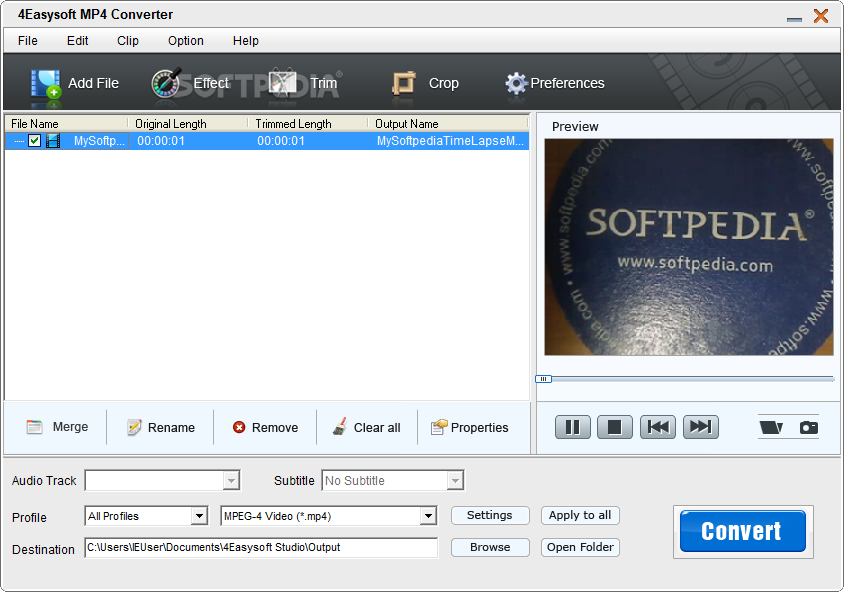The image size is (844, 592).
Task: Expand the MPEG-4 Video format dropdown
Action: [x=428, y=516]
